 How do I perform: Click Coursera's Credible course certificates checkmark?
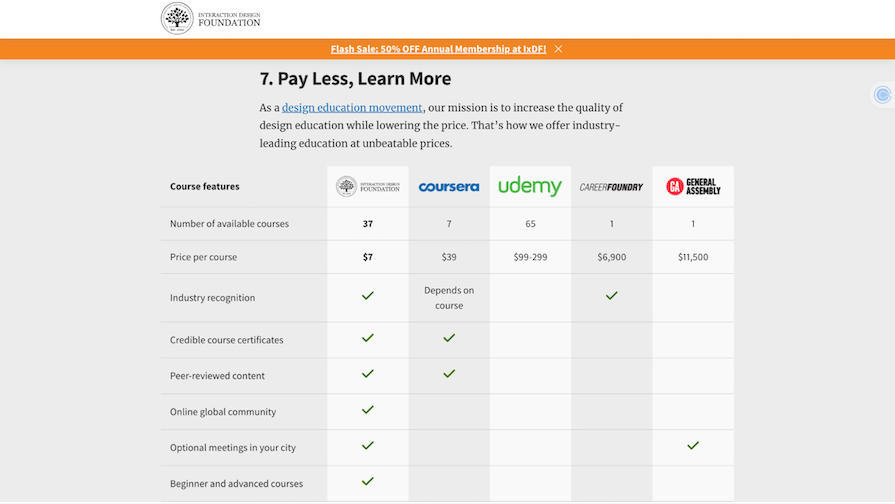[449, 338]
